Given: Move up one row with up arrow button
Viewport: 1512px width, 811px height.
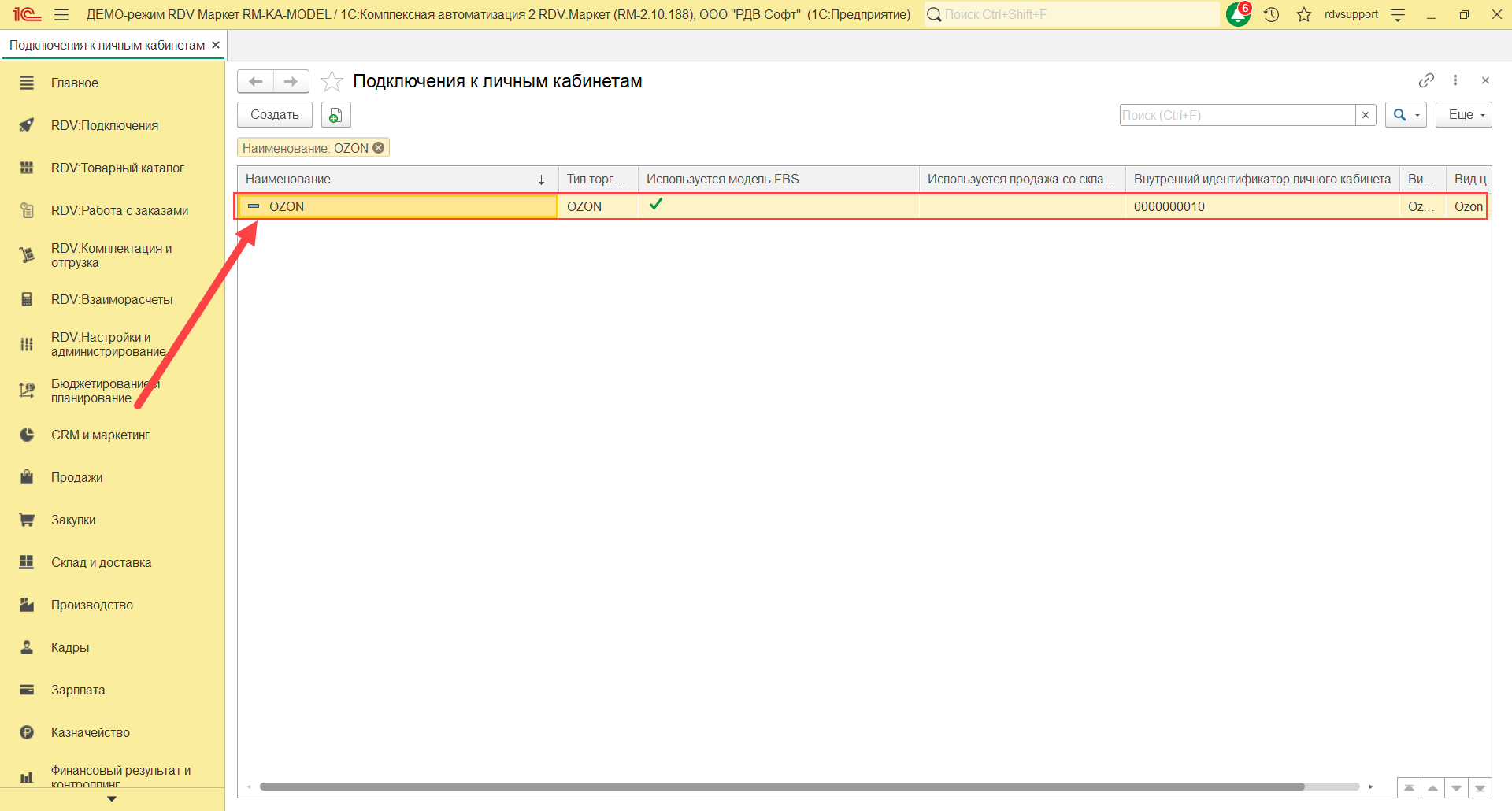Looking at the screenshot, I should [1433, 787].
